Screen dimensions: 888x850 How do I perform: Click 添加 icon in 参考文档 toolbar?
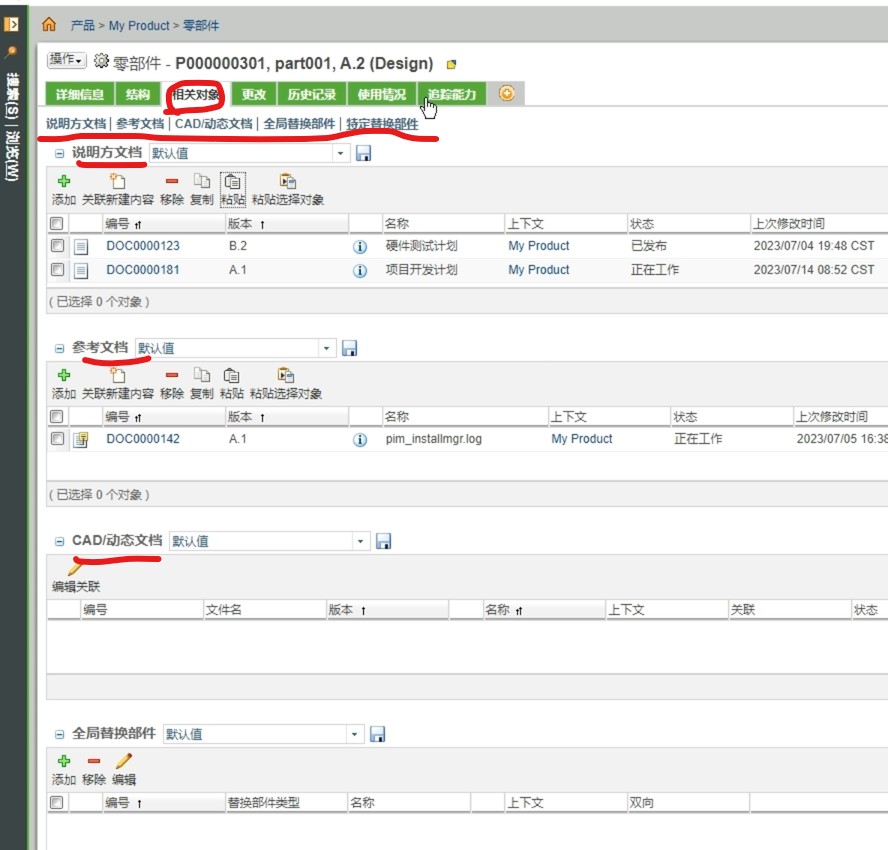(64, 375)
